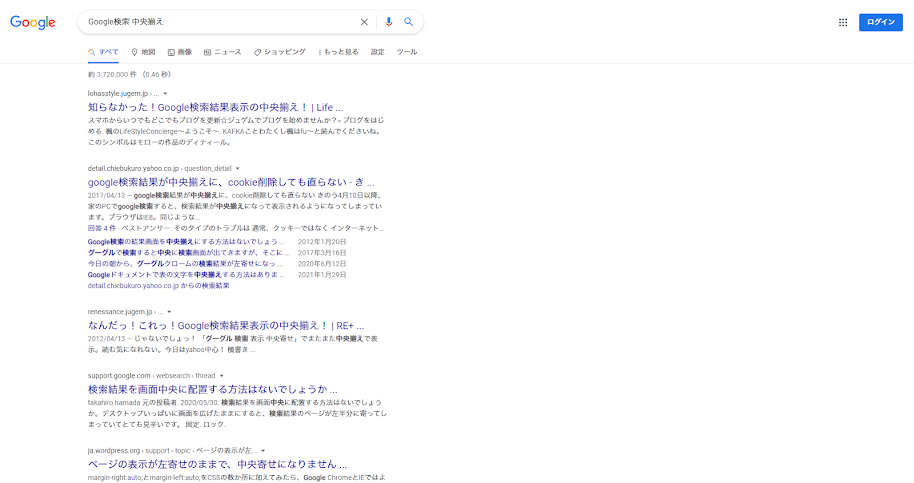The image size is (914, 483).
Task: Open sublink Google検索の結果画面を中央揃えにする方法
Action: pyautogui.click(x=186, y=242)
